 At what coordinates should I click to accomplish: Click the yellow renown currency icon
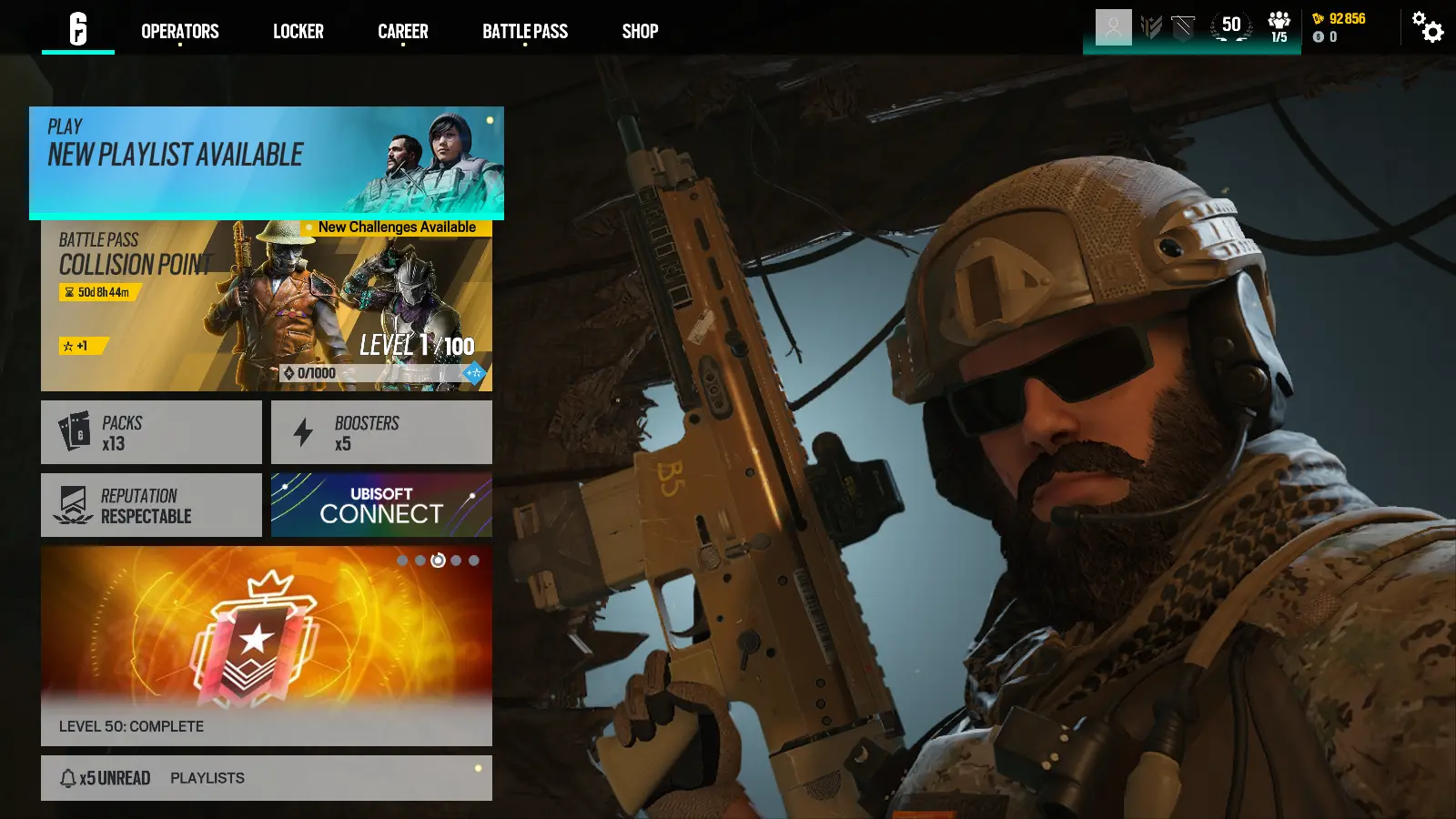[1318, 18]
